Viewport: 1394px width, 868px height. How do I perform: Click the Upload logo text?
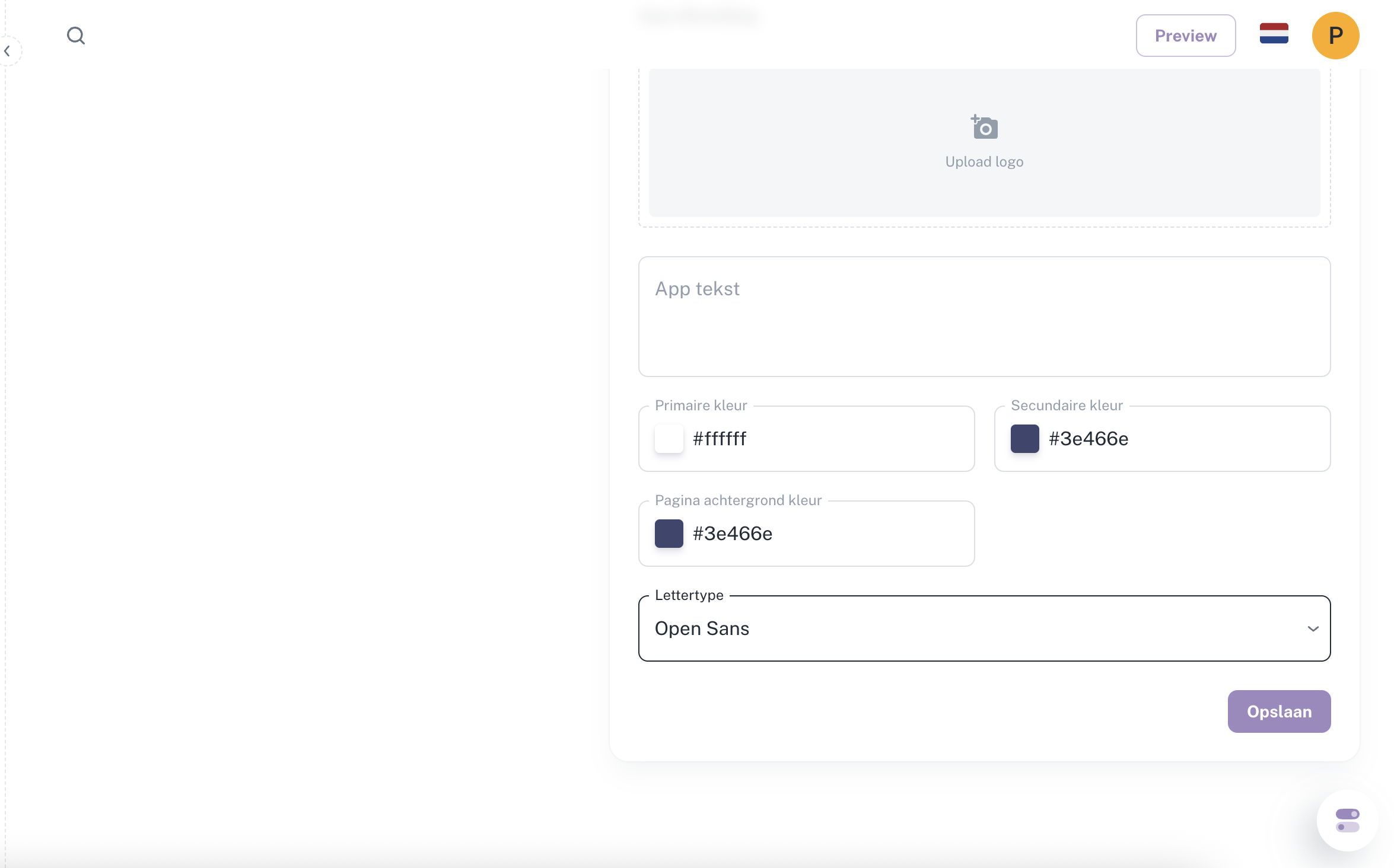pyautogui.click(x=984, y=162)
